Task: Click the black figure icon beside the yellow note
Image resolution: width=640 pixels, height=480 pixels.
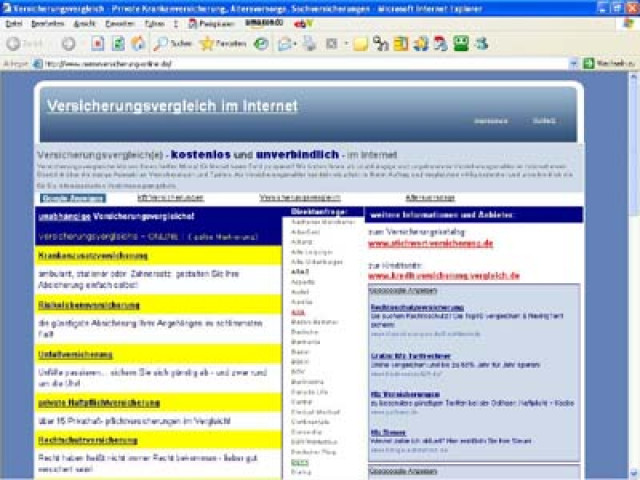Action: pos(380,44)
